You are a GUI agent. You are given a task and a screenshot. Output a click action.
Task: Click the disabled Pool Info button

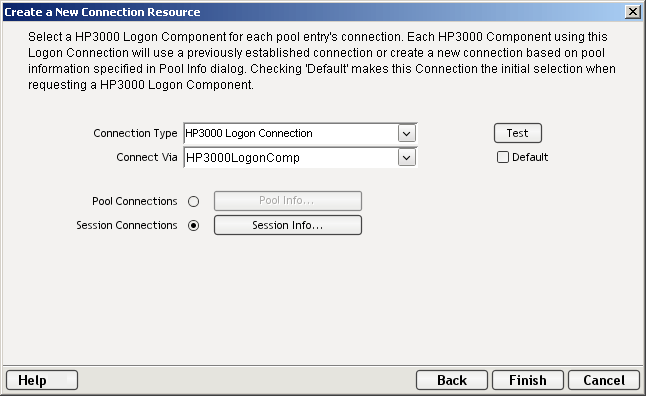pyautogui.click(x=288, y=201)
